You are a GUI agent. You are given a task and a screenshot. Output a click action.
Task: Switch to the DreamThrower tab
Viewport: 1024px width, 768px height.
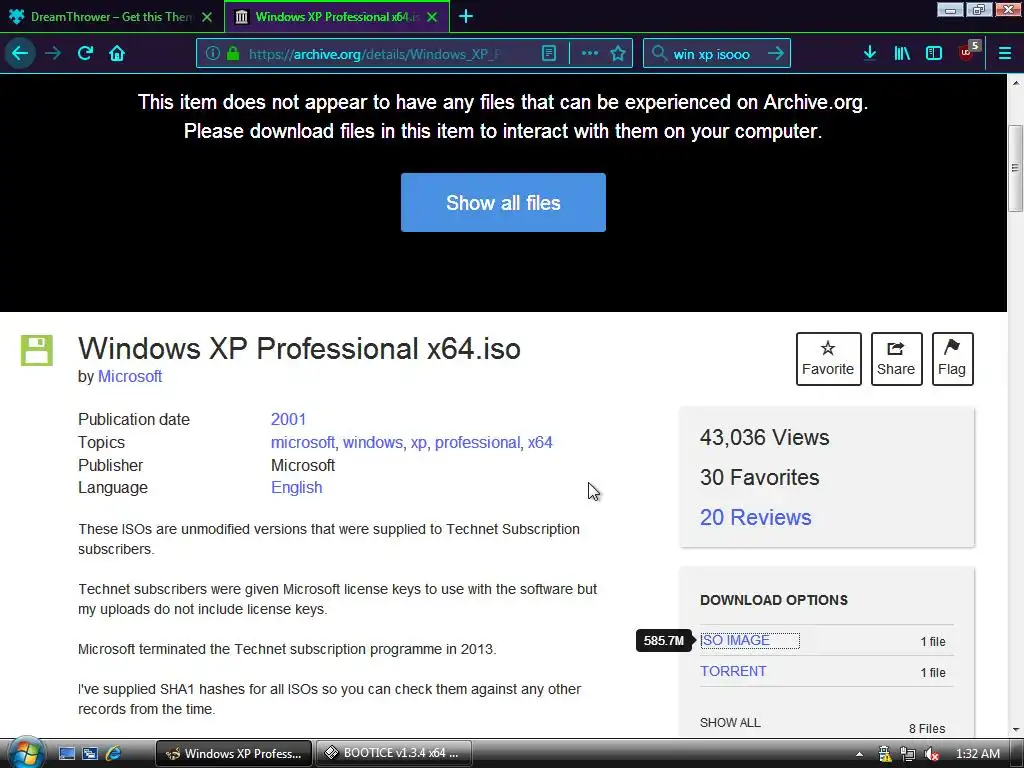pyautogui.click(x=111, y=17)
